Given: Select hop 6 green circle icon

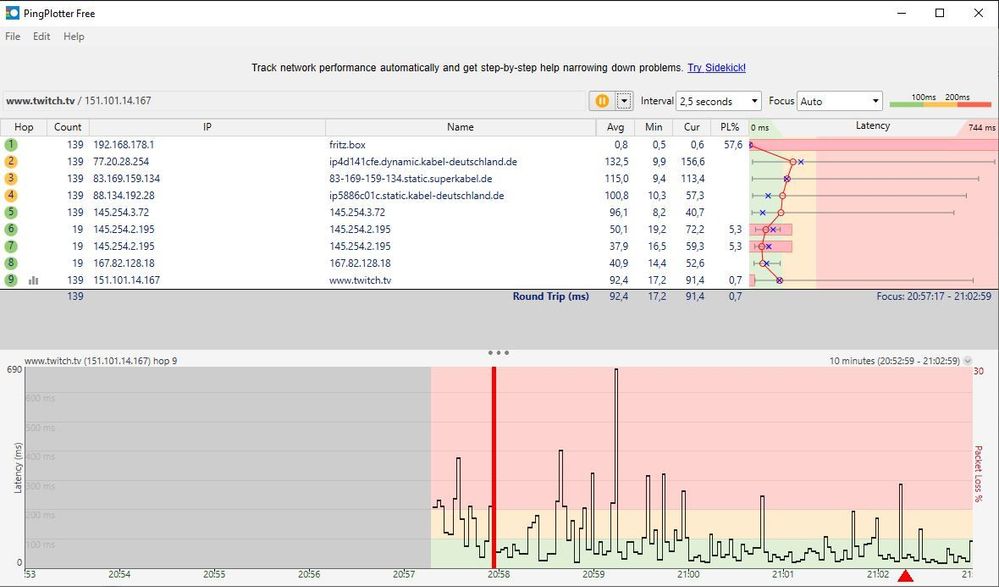Looking at the screenshot, I should click(11, 229).
